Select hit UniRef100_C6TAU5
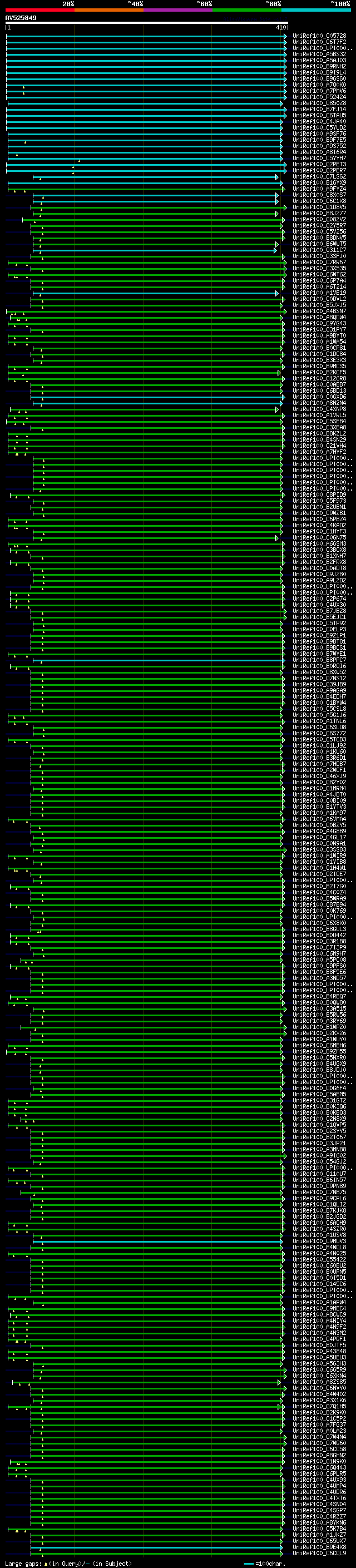The image size is (356, 1568). tap(319, 115)
